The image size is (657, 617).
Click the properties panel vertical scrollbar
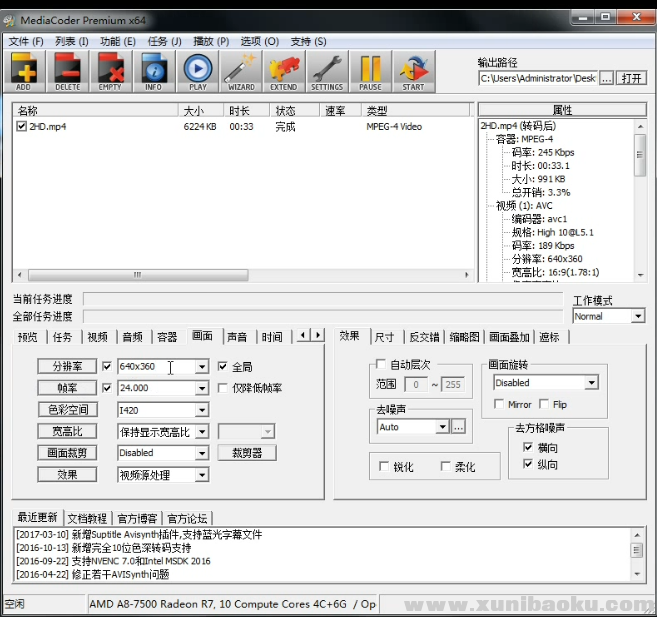640,200
